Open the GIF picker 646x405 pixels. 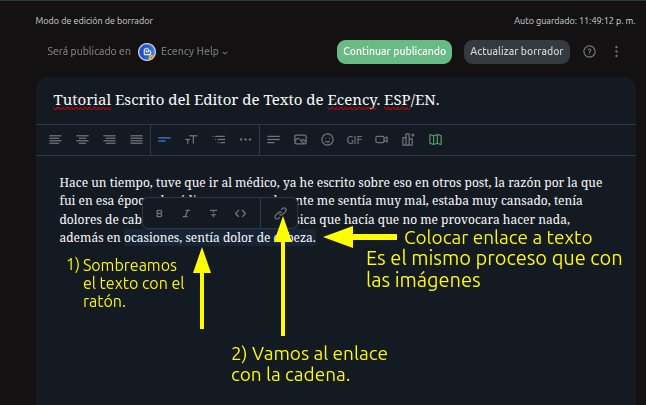(354, 140)
